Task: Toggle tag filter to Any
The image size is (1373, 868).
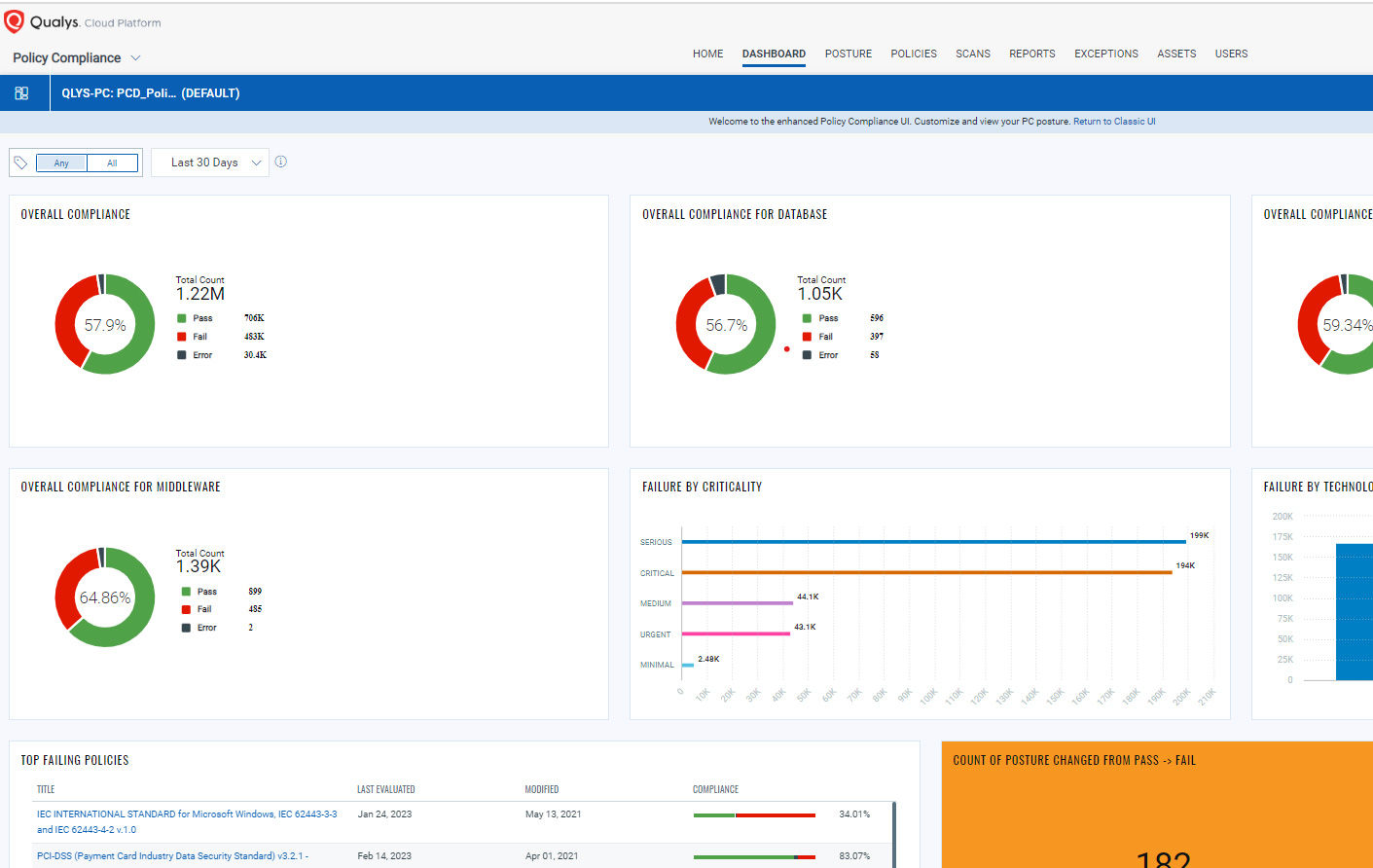Action: point(61,163)
